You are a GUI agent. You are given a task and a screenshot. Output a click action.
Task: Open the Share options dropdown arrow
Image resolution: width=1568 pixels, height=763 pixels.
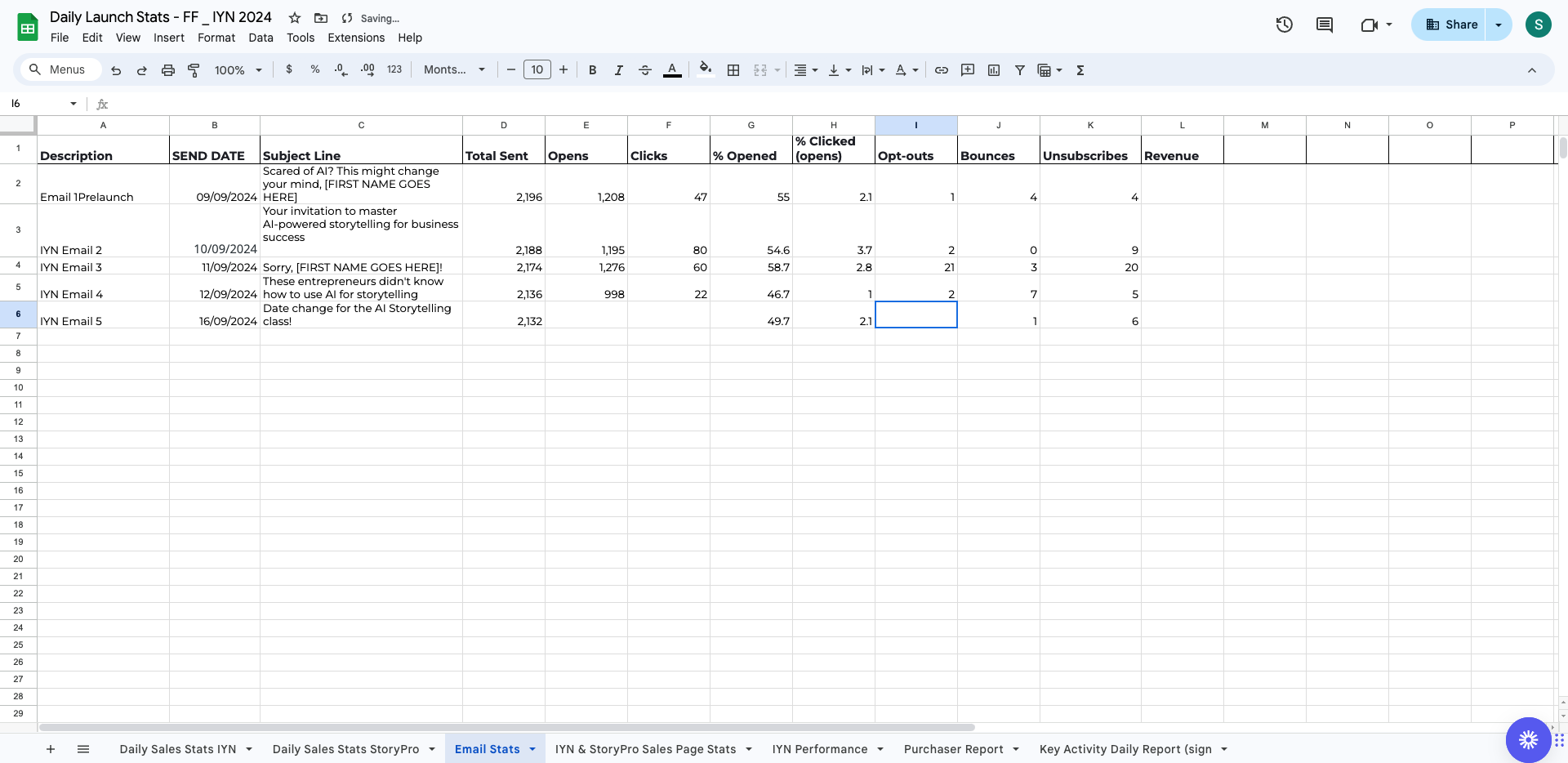[x=1499, y=25]
